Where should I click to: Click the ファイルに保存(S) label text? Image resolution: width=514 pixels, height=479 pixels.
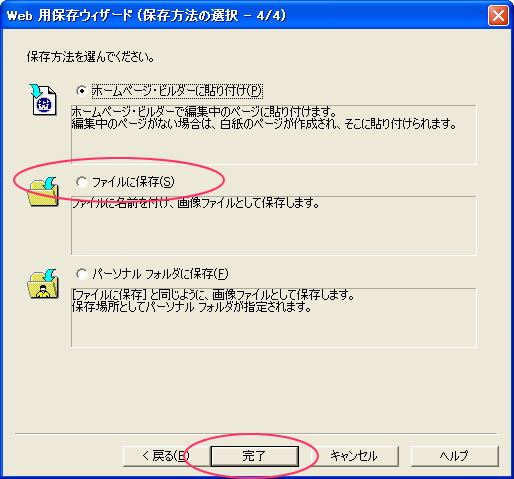[x=133, y=182]
